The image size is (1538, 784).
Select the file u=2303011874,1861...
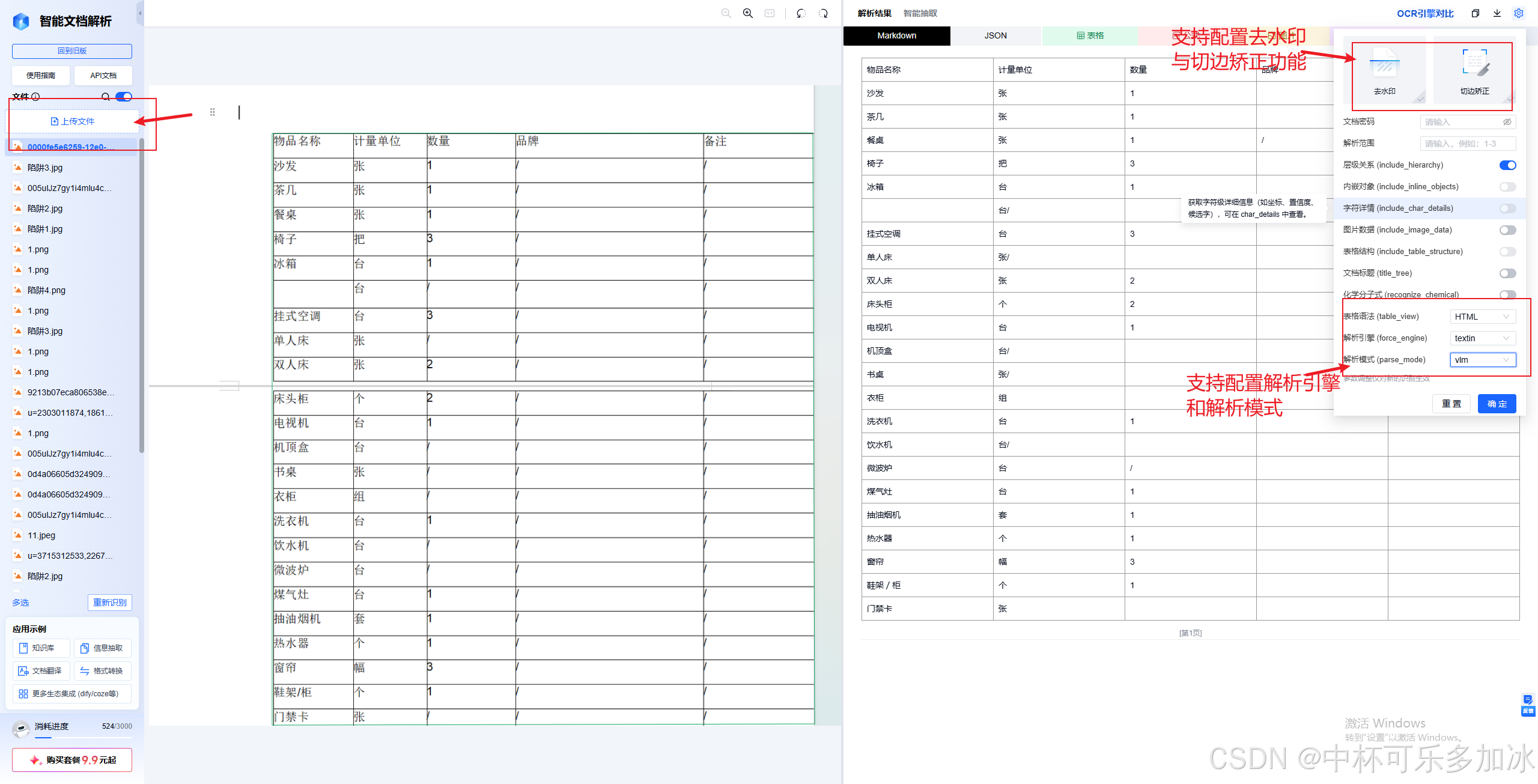pos(71,413)
